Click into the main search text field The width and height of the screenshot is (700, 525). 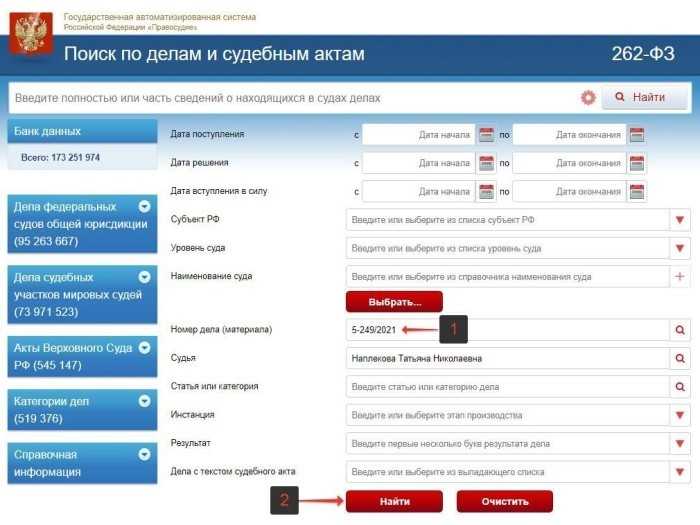click(290, 98)
